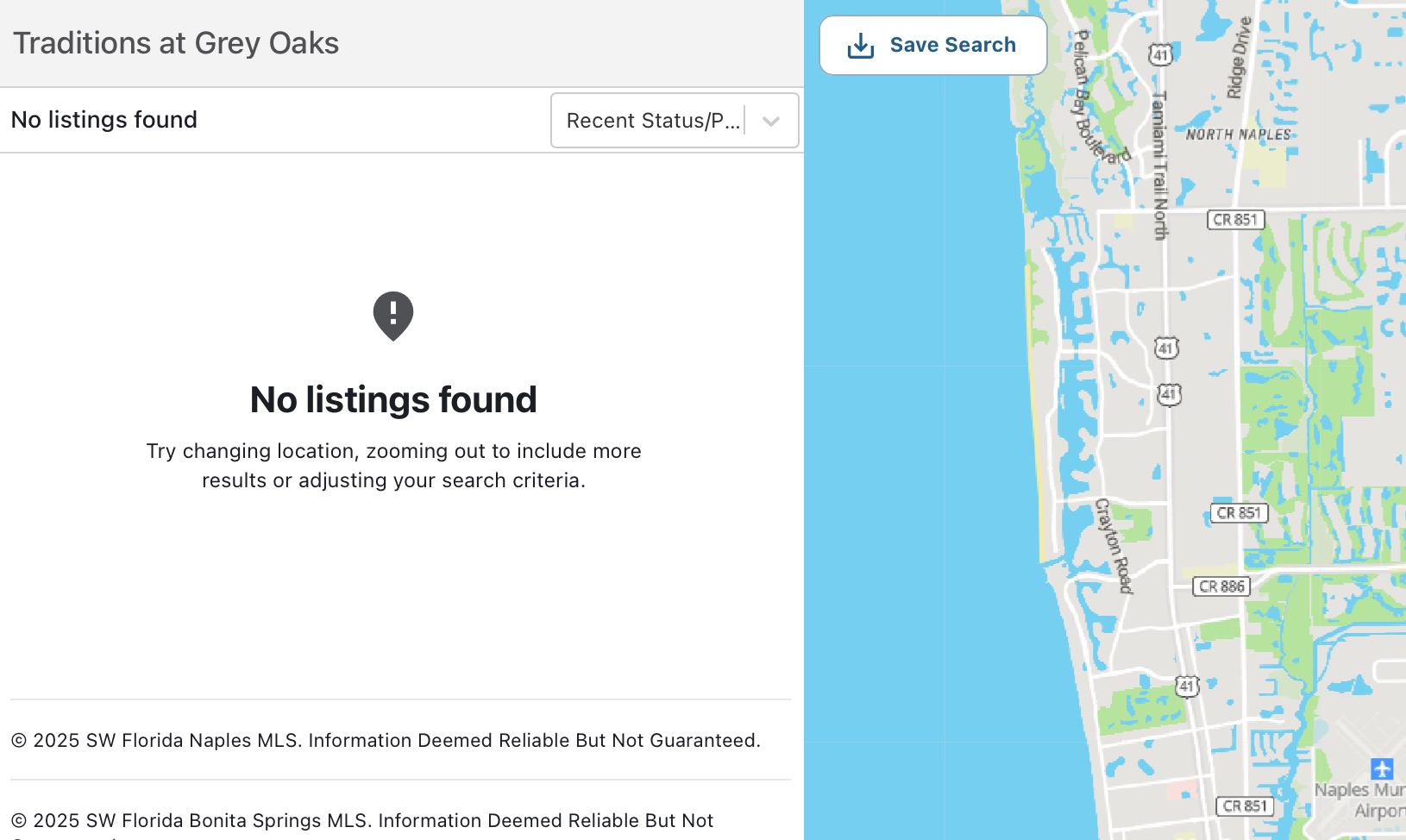Click the Tamiami Trail North label

point(1160,164)
